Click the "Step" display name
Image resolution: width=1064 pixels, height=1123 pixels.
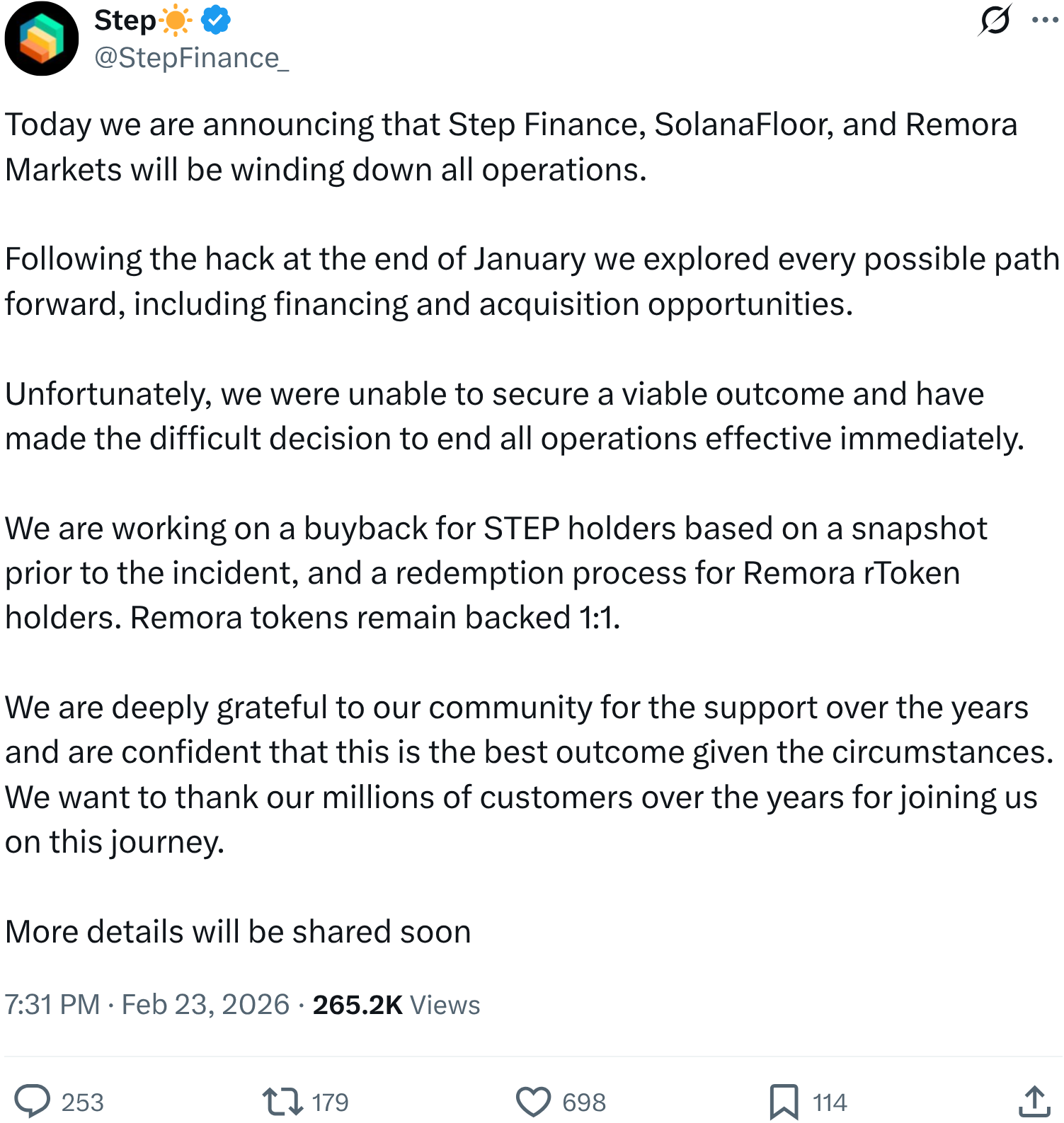point(125,21)
